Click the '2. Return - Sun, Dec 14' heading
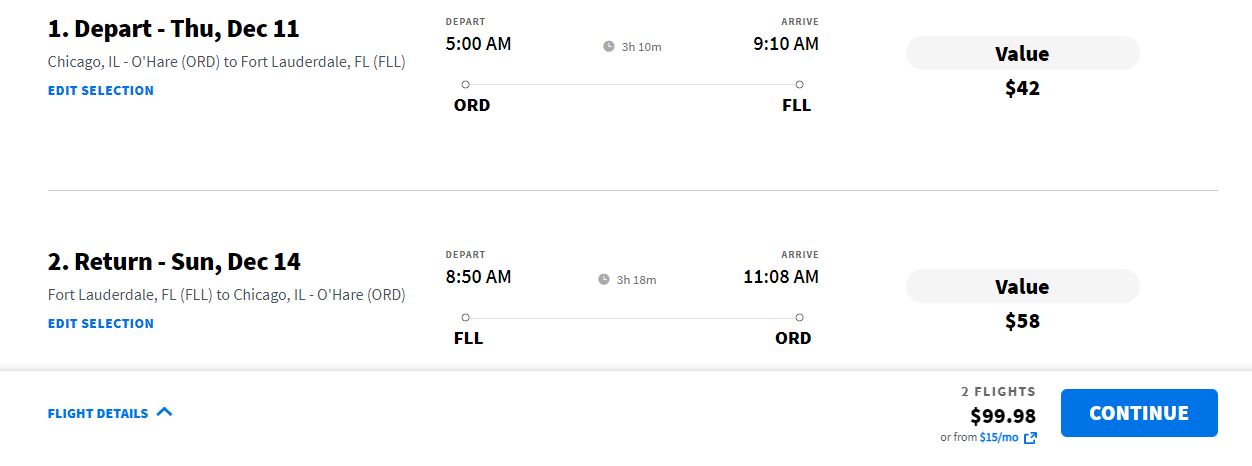The image size is (1252, 466). tap(174, 262)
